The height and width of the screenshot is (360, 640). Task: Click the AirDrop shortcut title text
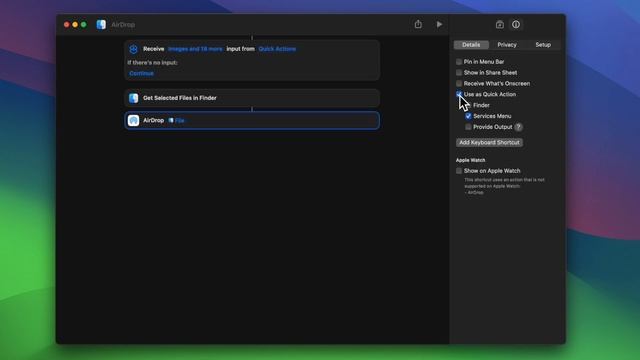point(123,24)
